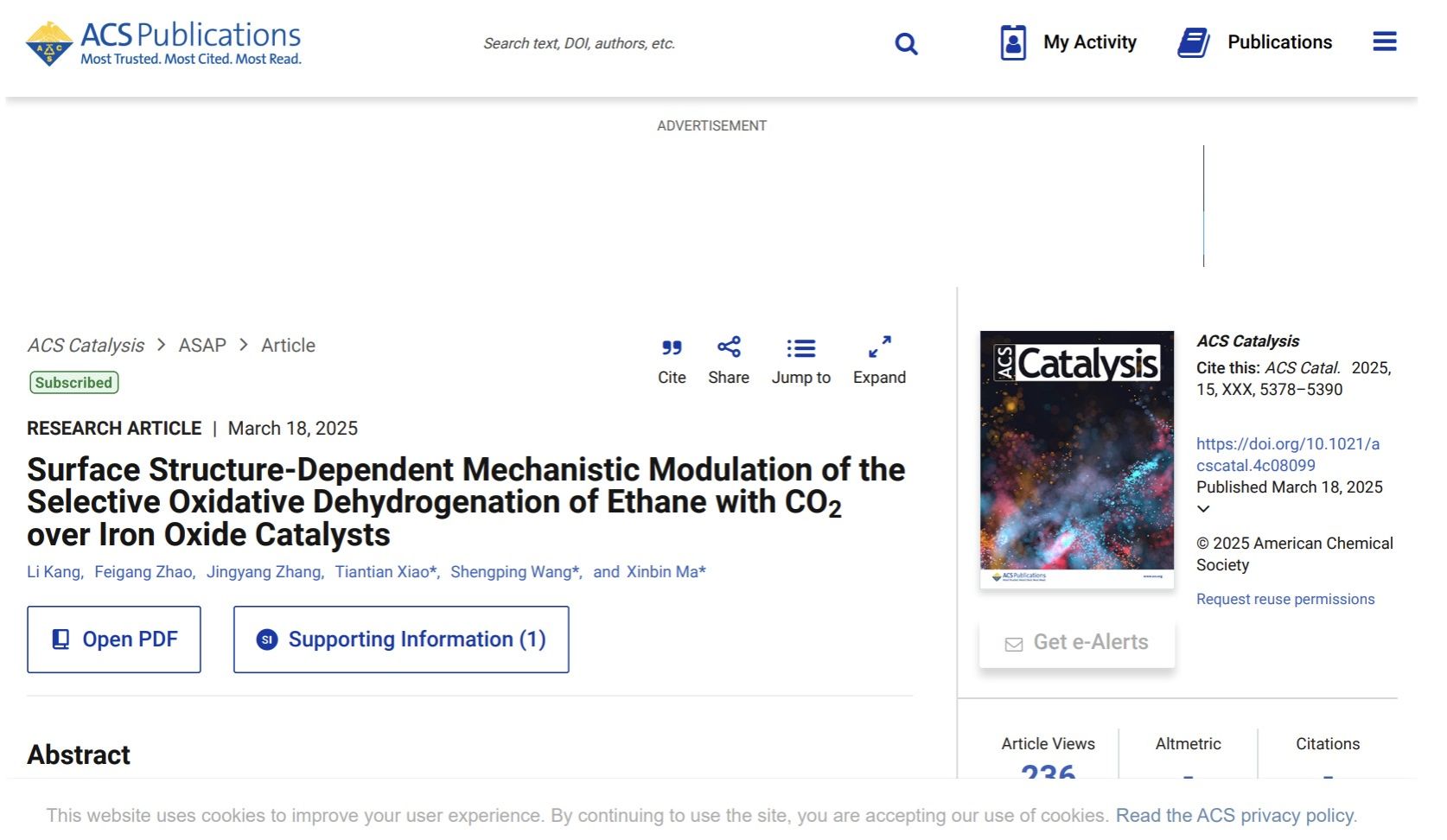This screenshot has width=1447, height=840.
Task: Open My Activity panel
Action: [1068, 42]
